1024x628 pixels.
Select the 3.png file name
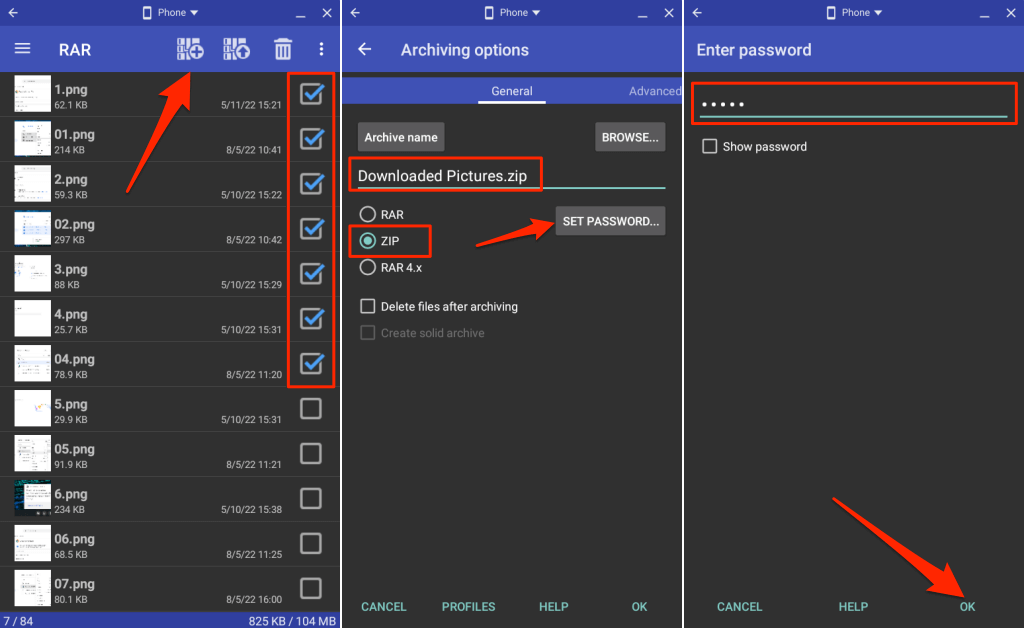[71, 269]
